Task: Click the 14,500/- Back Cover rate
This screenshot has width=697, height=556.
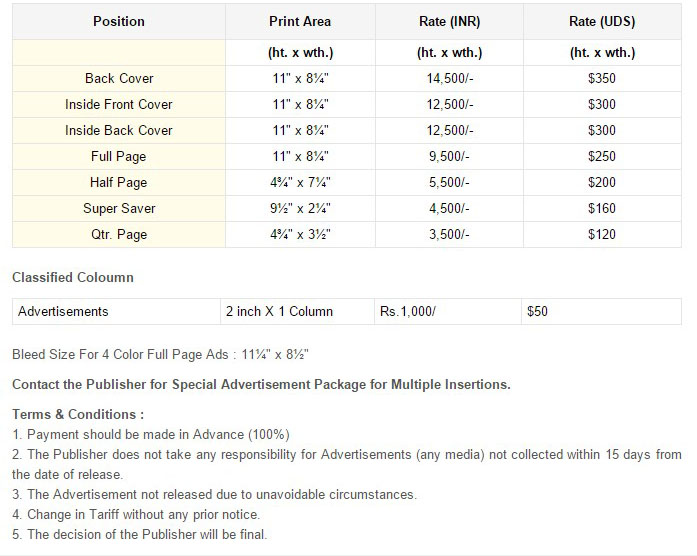Action: point(449,79)
